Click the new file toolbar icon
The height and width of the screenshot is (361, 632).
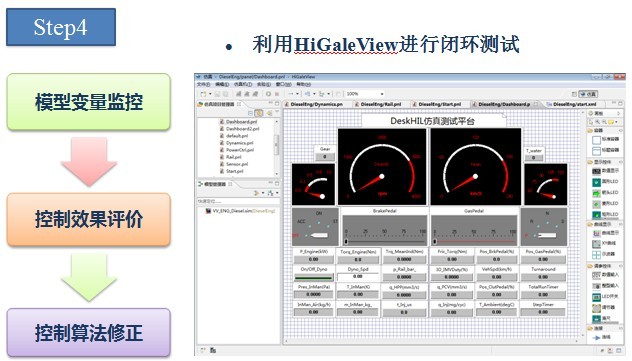point(204,94)
